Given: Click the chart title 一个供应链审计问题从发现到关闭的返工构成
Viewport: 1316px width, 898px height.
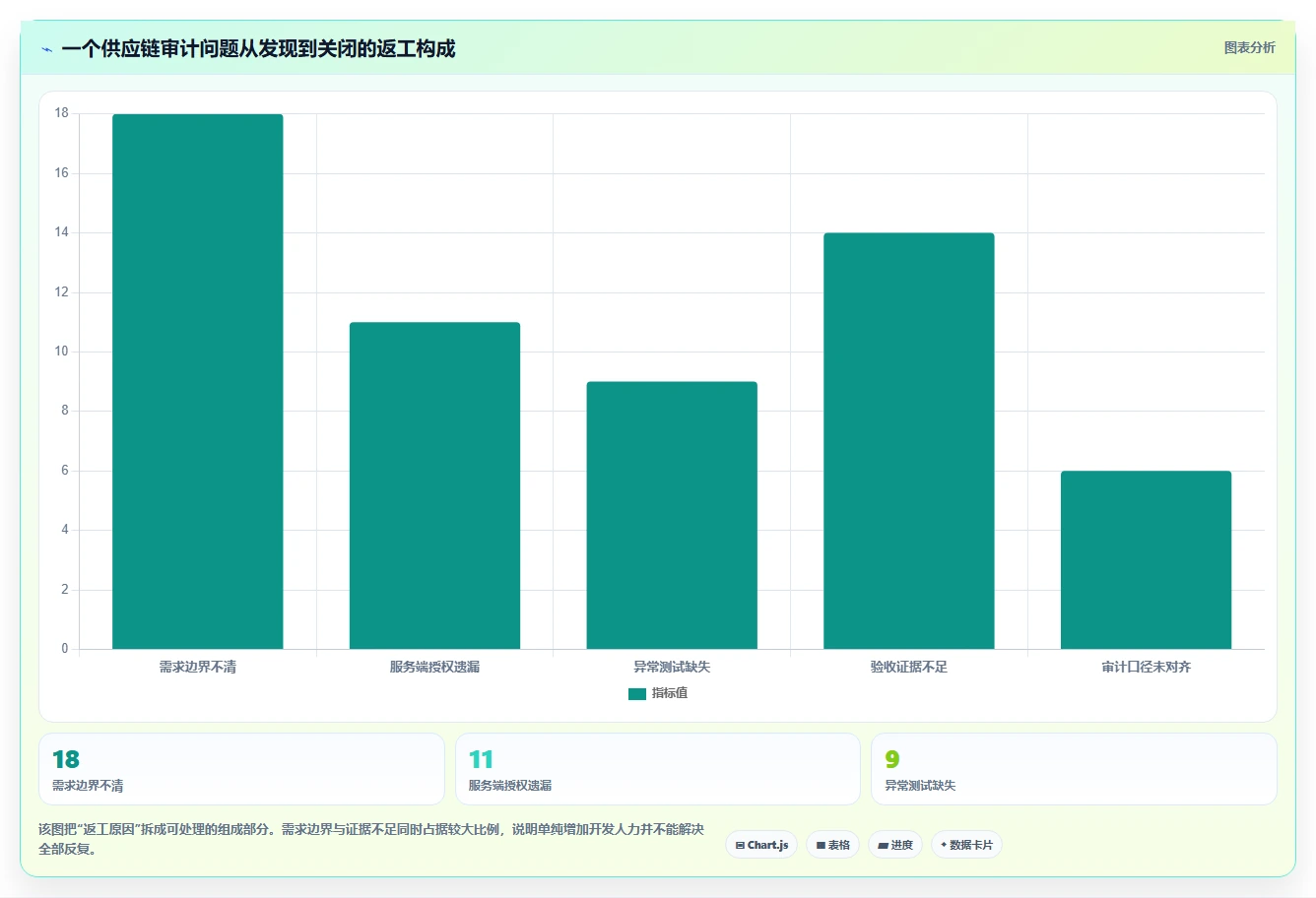Looking at the screenshot, I should pos(258,49).
